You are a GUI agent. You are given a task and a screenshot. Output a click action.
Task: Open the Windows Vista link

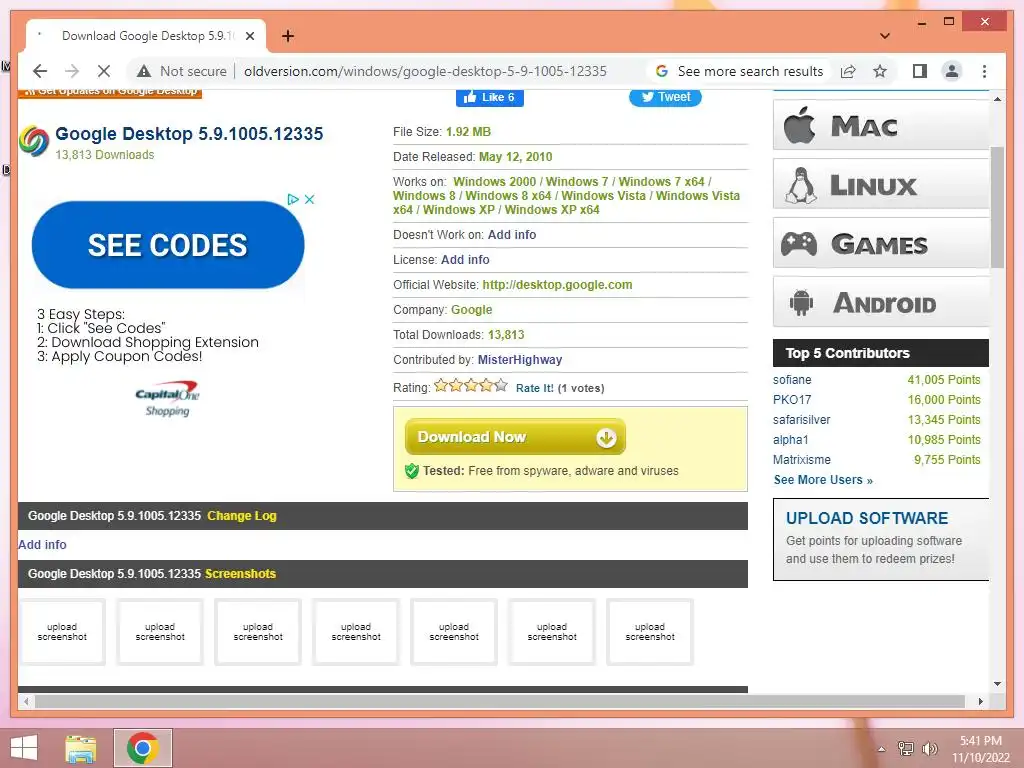coord(603,196)
